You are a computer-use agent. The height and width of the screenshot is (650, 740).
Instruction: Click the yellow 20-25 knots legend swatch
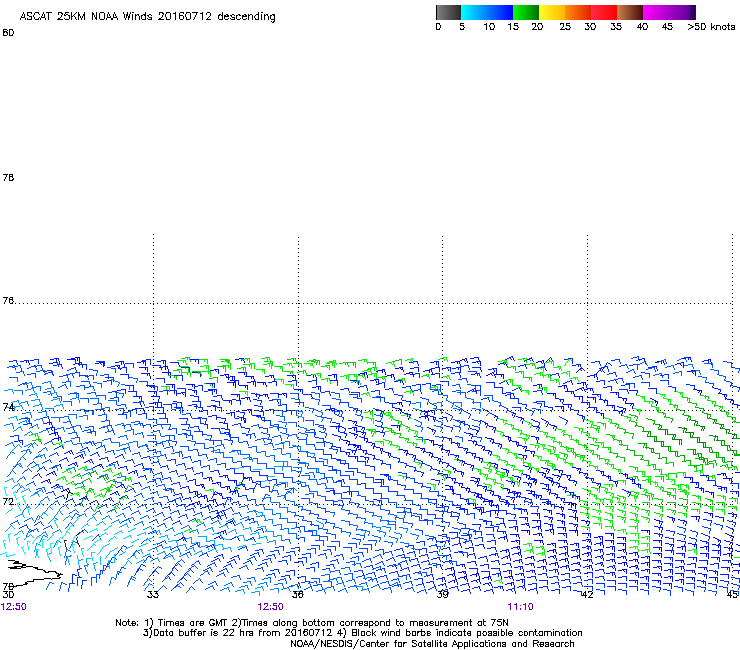[x=552, y=12]
